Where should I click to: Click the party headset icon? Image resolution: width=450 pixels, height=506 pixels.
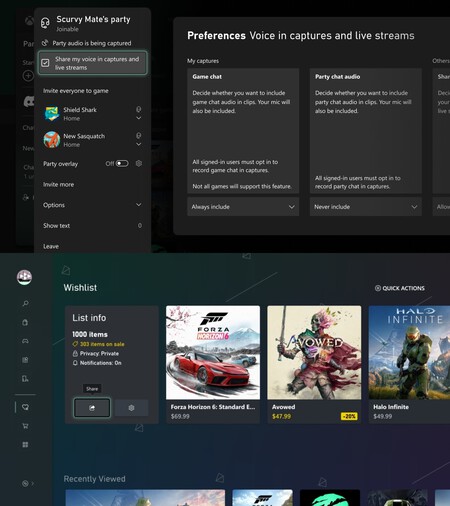coord(45,23)
